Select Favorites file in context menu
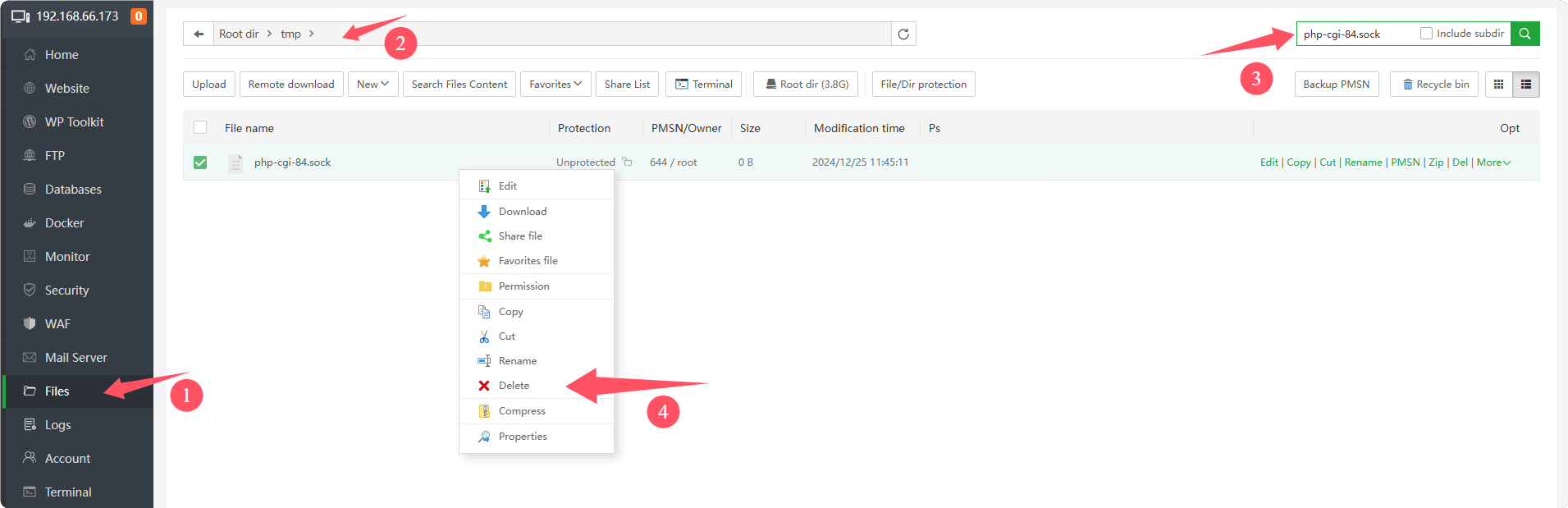Screen dimensions: 1568x508 (537, 261)
